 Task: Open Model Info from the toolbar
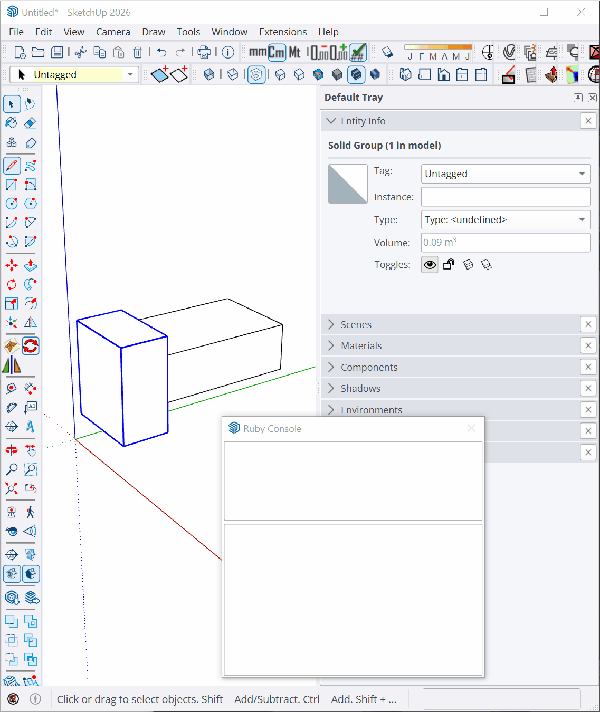[227, 52]
